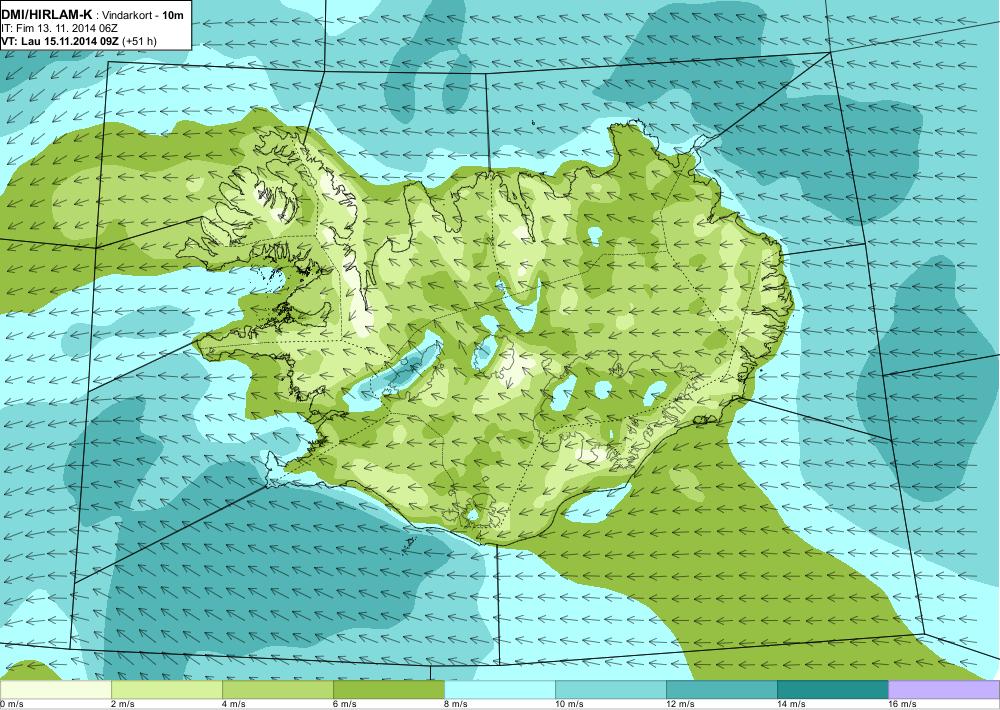Click the '8 m/s' legend label
Screen dimensions: 1000x710
(456, 704)
